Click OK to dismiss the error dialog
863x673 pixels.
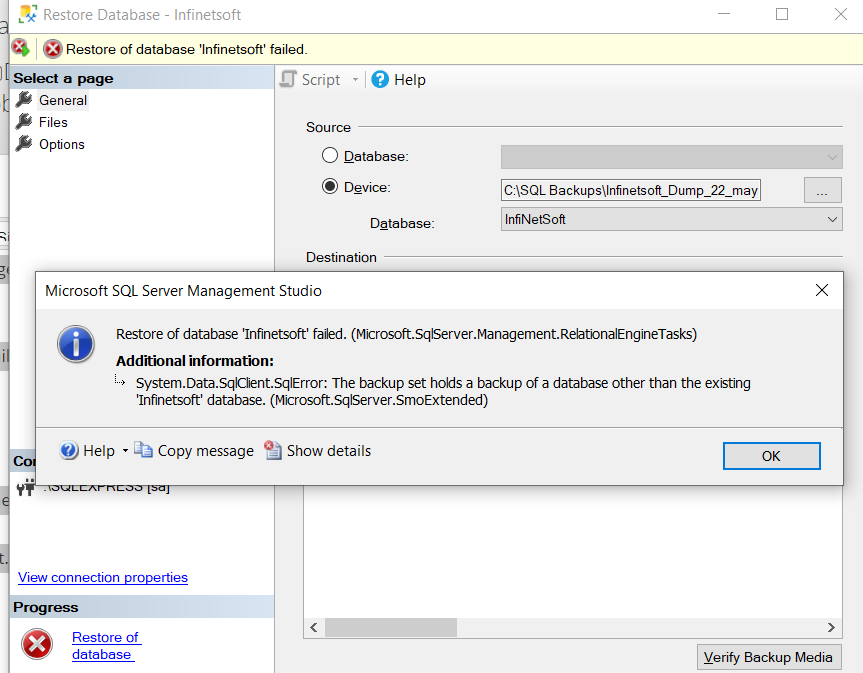(x=771, y=455)
